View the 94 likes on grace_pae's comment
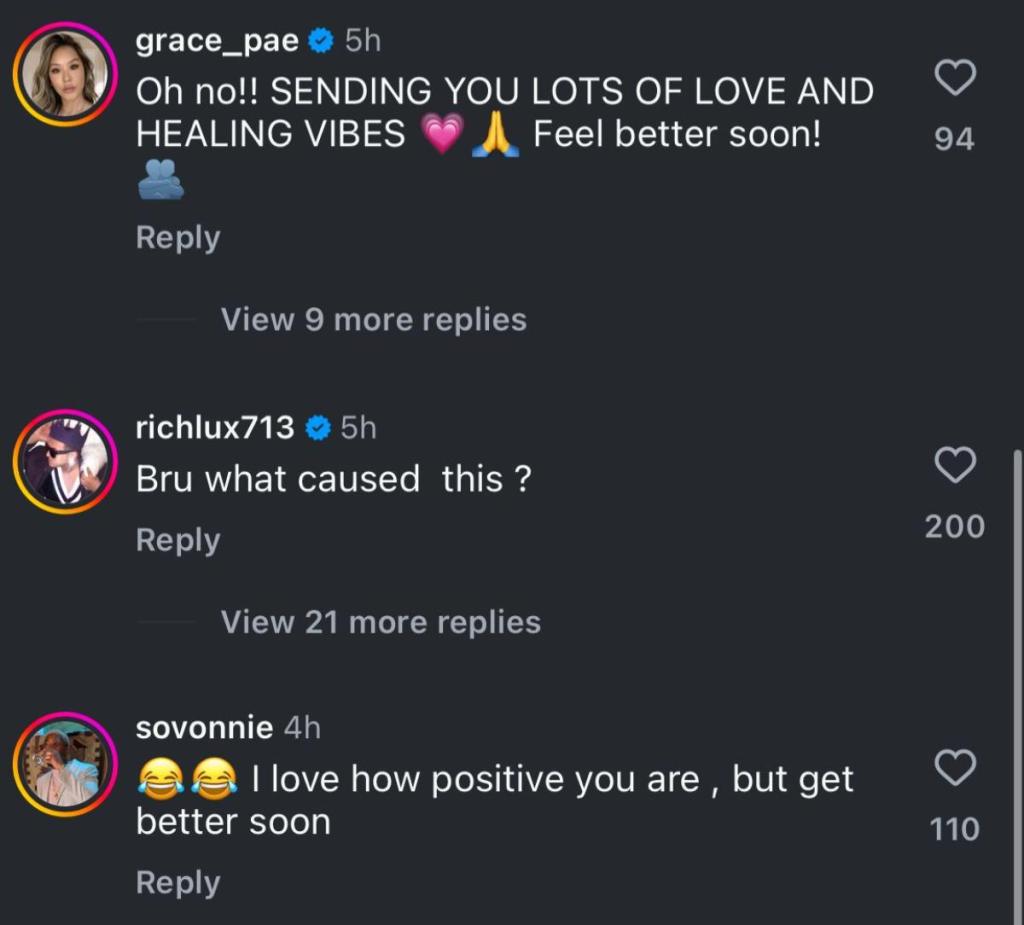Viewport: 1024px width, 925px height. [x=954, y=139]
